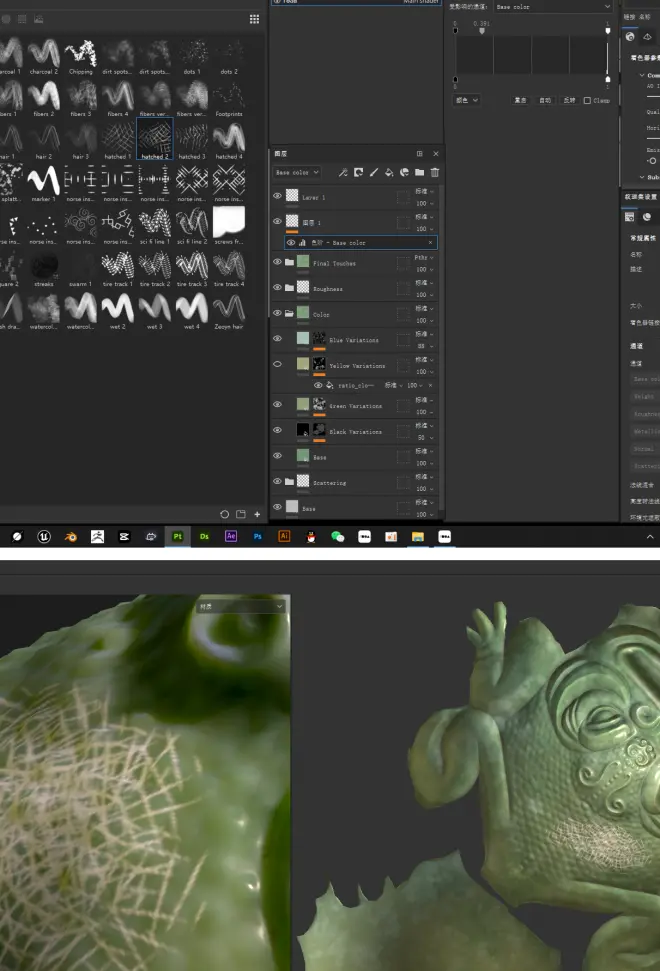Toggle visibility of Final Touches folder
Viewport: 660px width, 971px height.
point(277,262)
